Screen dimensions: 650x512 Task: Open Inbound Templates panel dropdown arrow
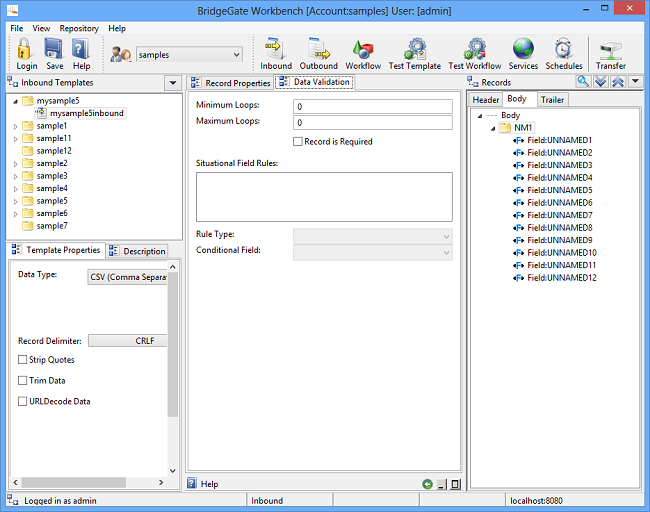[x=173, y=83]
